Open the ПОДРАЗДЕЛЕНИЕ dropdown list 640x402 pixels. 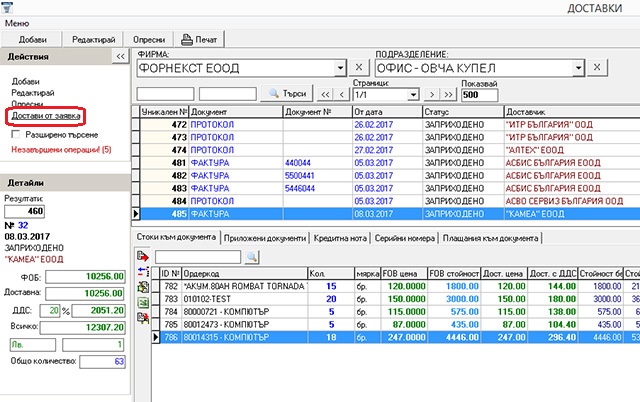pos(578,68)
